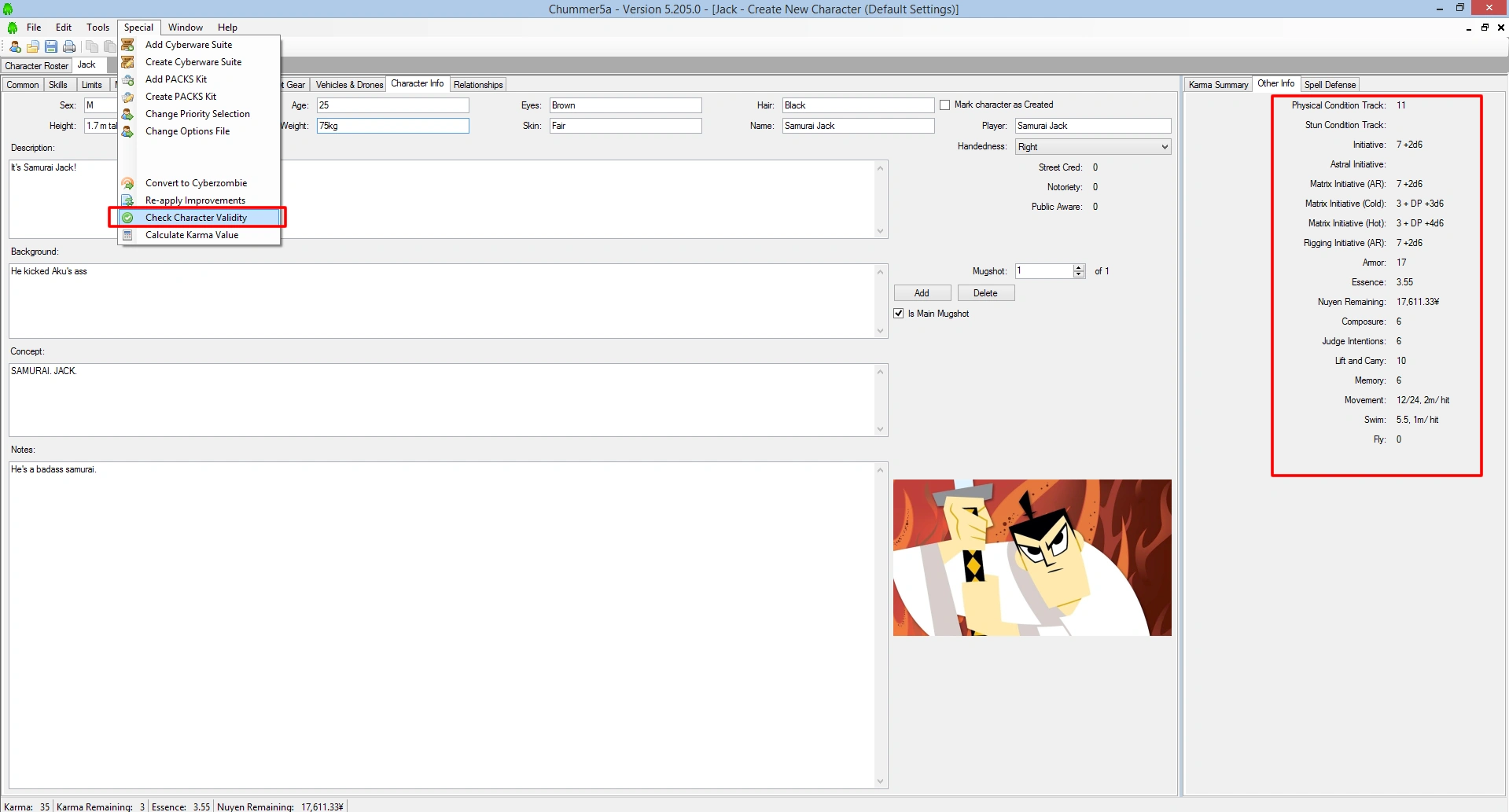The image size is (1509, 812).
Task: Expand the Handedness dropdown
Action: point(1165,147)
